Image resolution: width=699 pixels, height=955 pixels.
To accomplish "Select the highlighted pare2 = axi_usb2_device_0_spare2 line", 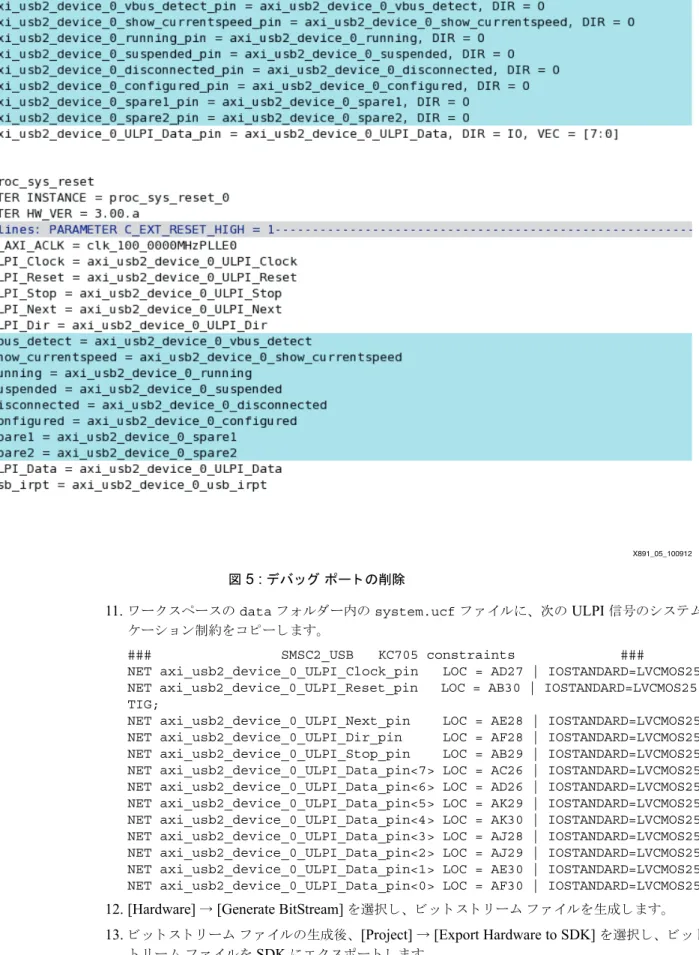I will 119,453.
